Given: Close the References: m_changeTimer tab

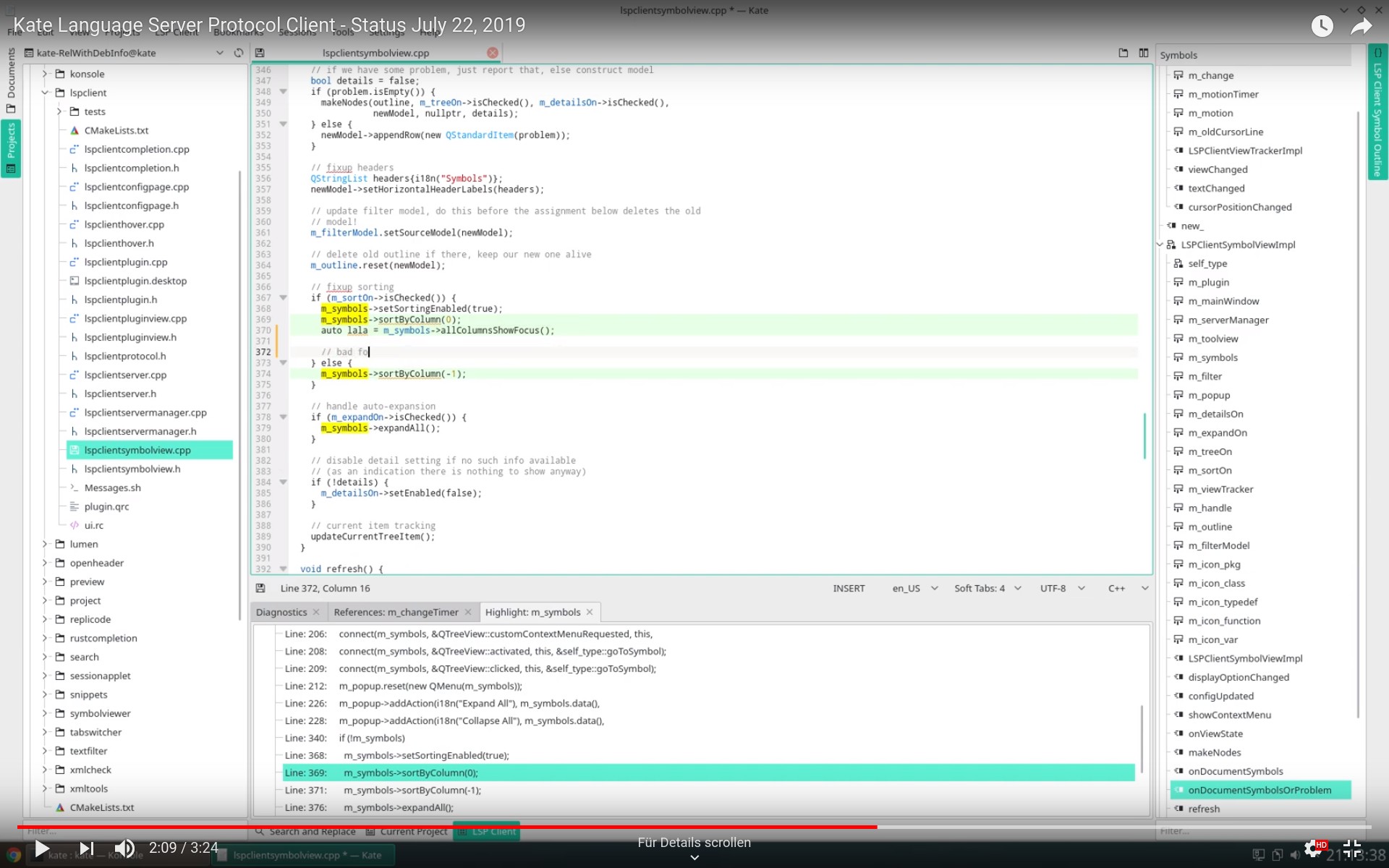Looking at the screenshot, I should point(468,612).
